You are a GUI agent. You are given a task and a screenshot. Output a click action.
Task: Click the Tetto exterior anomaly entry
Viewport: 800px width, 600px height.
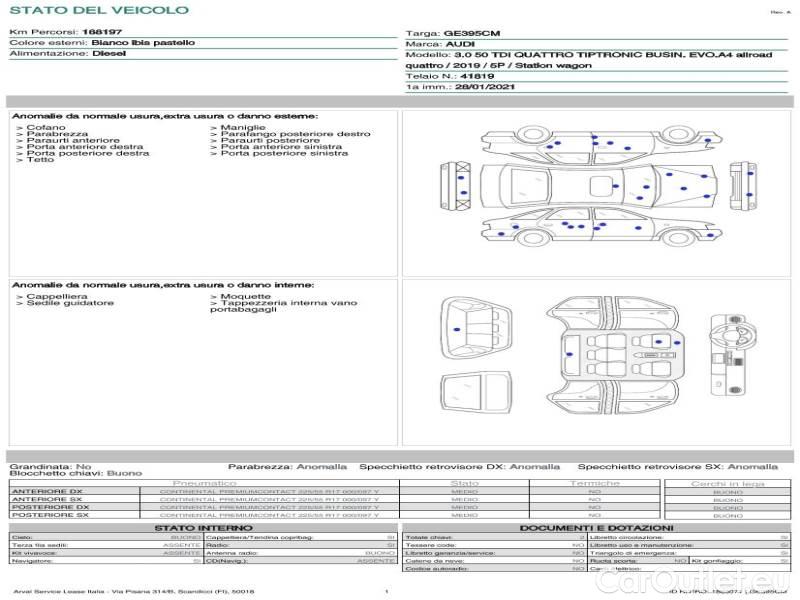[41, 160]
